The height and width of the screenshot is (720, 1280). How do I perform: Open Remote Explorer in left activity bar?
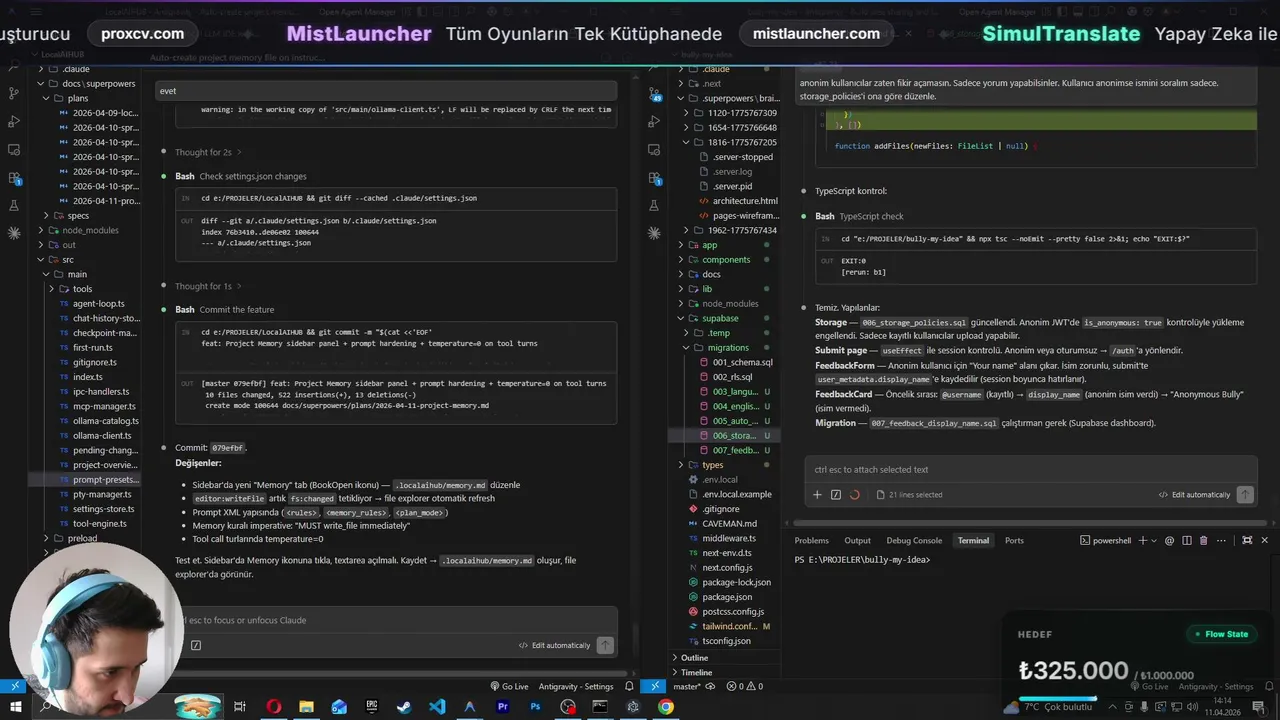click(14, 150)
